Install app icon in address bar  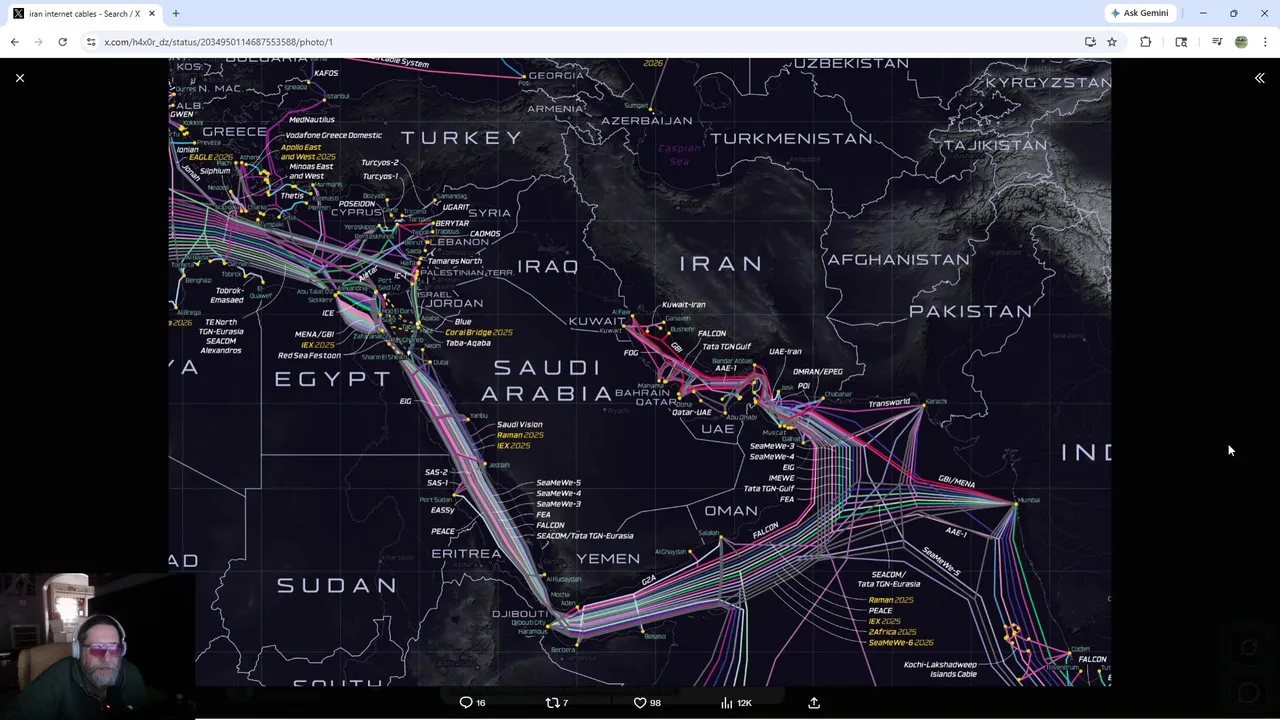pos(1090,42)
